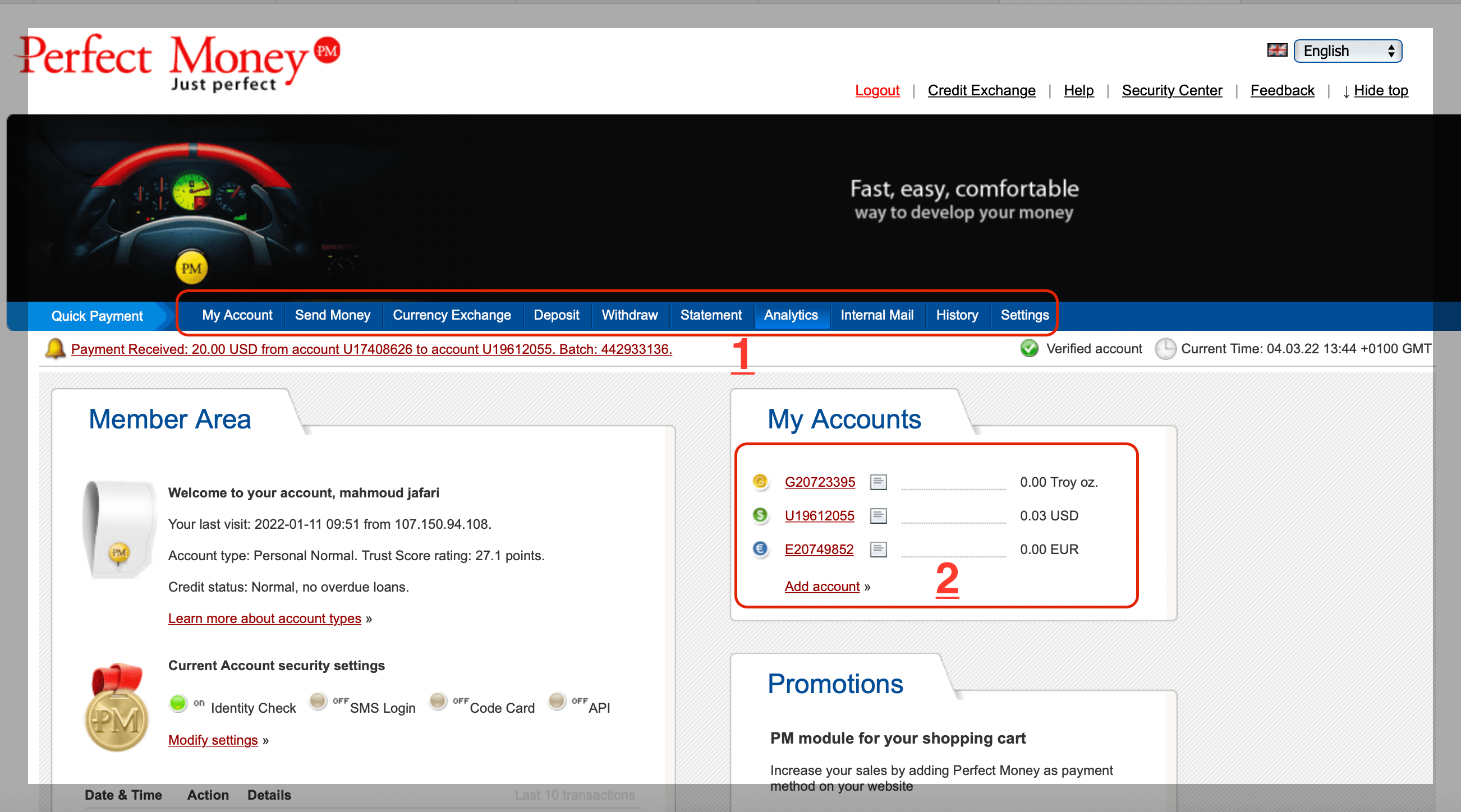Click the Current Time clock icon
This screenshot has height=812, width=1461.
coord(1165,348)
